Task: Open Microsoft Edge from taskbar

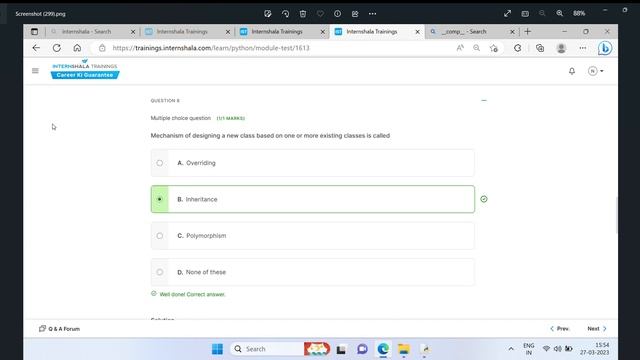Action: tap(383, 349)
